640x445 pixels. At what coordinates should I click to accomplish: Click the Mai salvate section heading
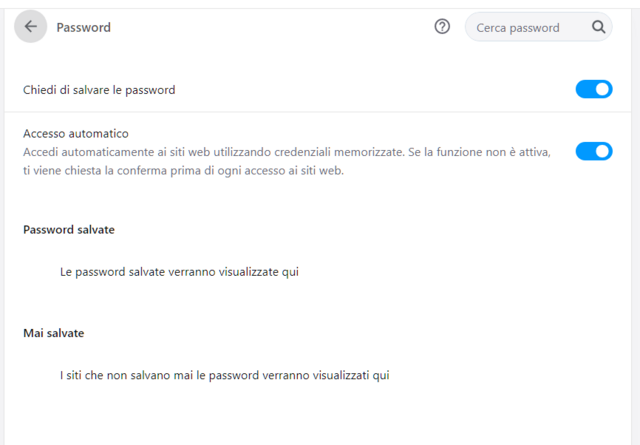(x=53, y=333)
